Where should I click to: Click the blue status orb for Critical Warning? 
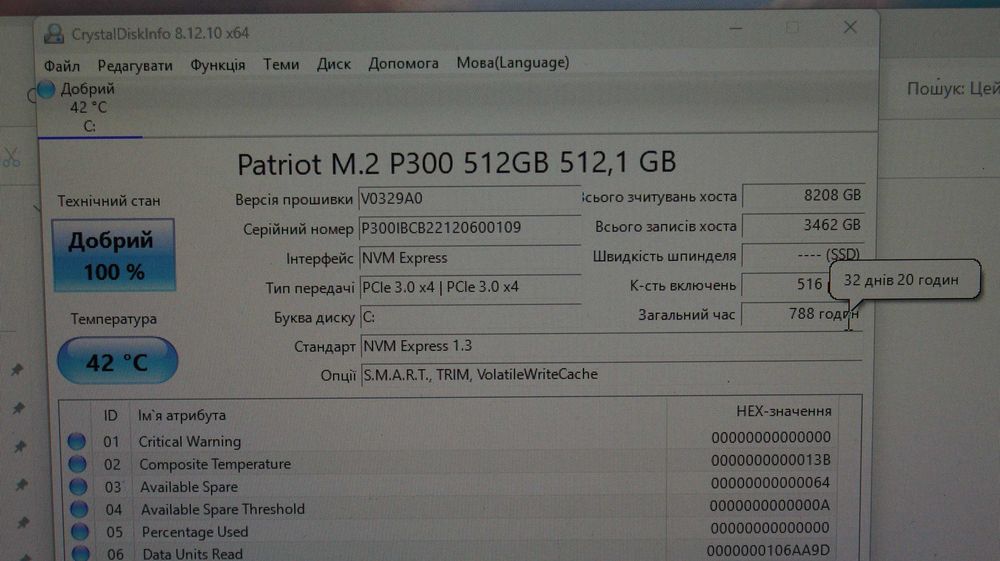coord(77,441)
